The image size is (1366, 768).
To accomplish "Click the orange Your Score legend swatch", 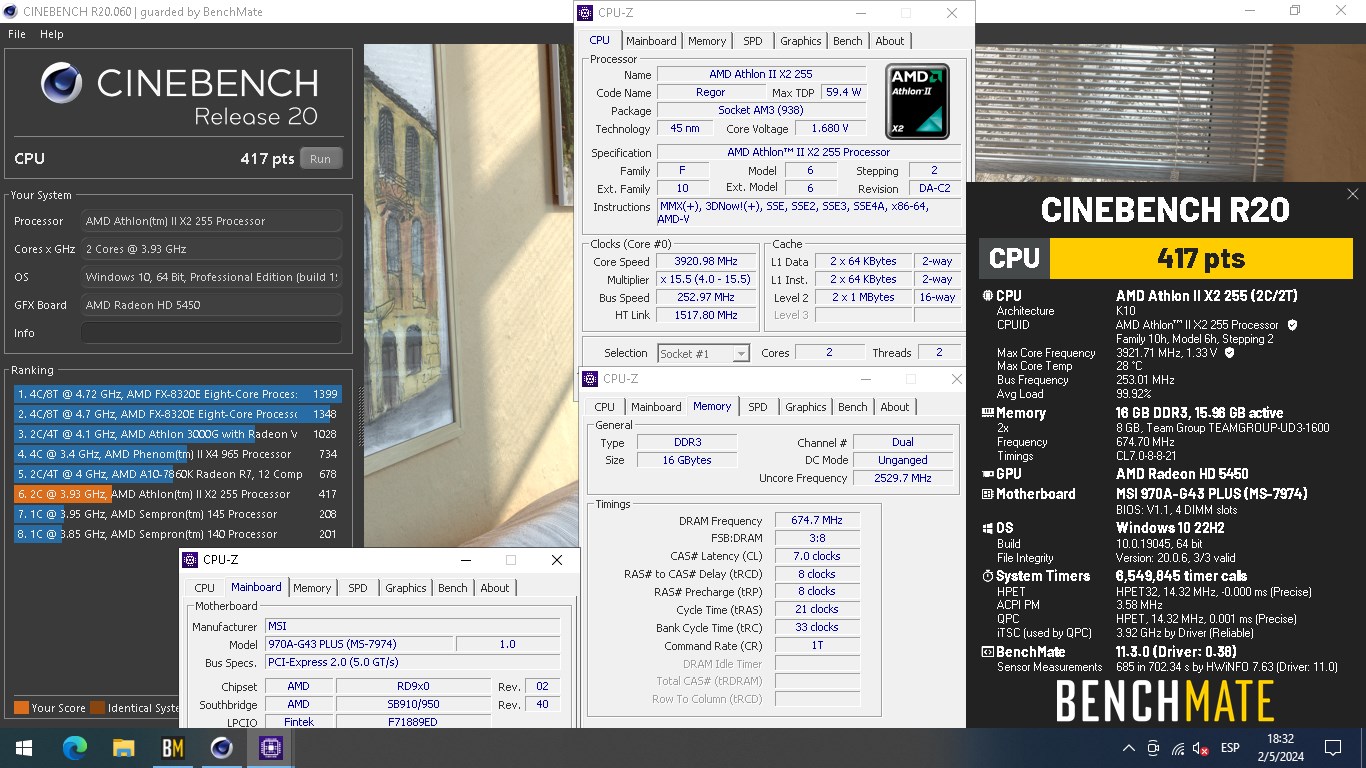I will pos(21,708).
